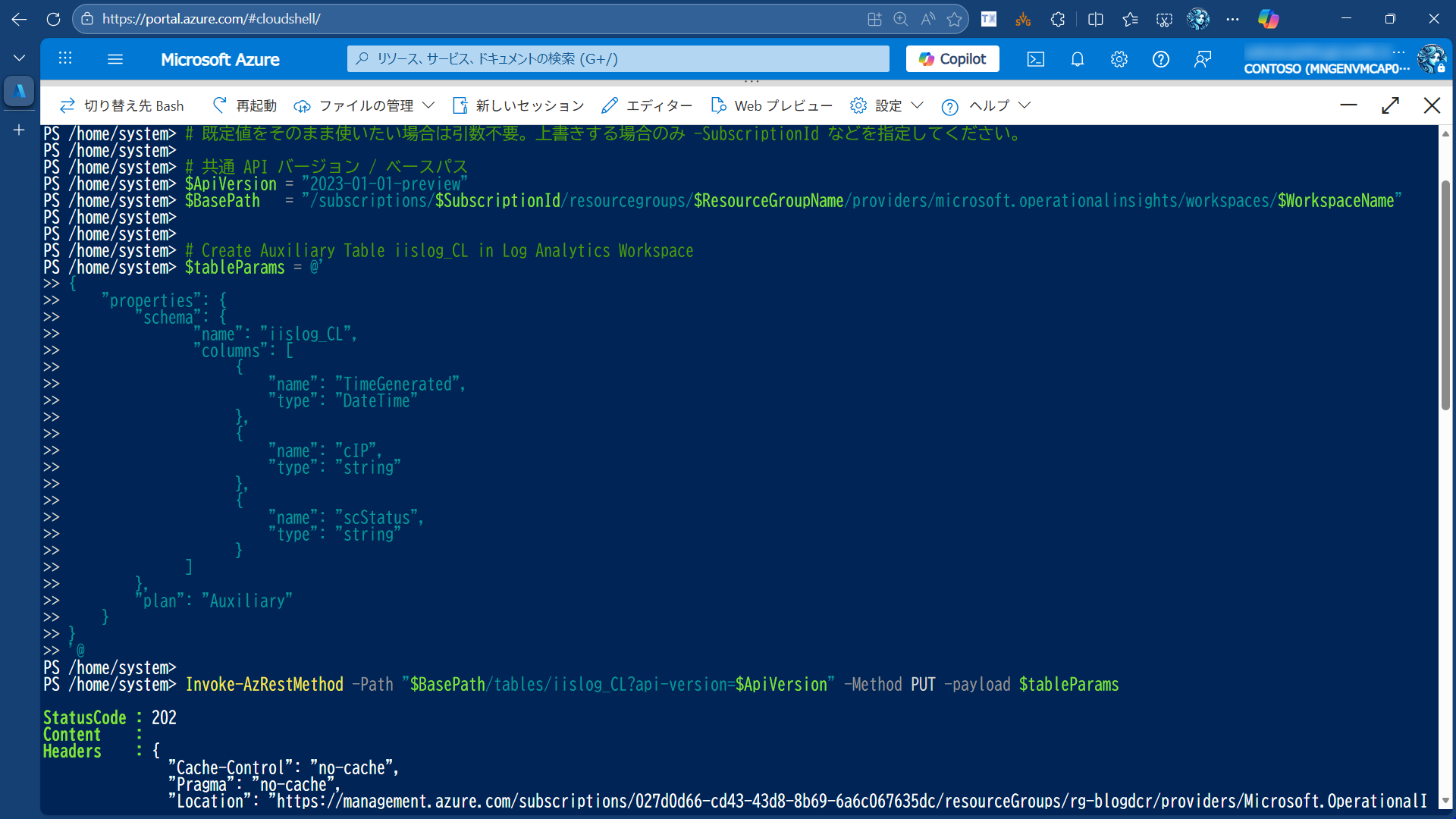
Task: Open the Azure portal hamburger menu
Action: tap(115, 59)
